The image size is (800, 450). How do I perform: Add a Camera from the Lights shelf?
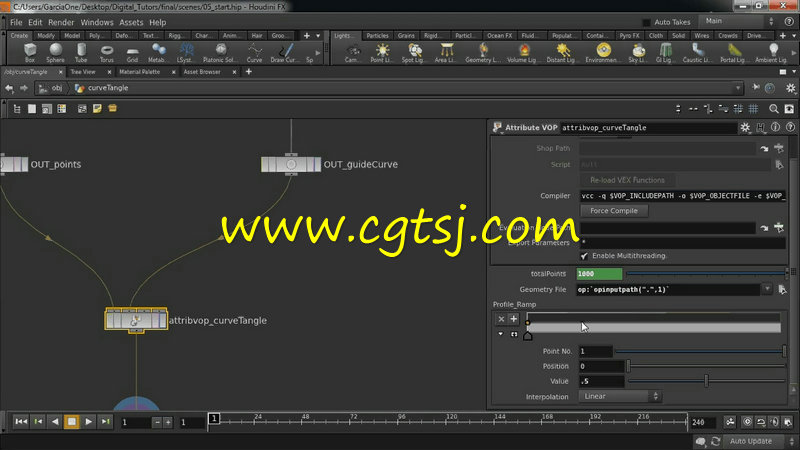[x=352, y=53]
